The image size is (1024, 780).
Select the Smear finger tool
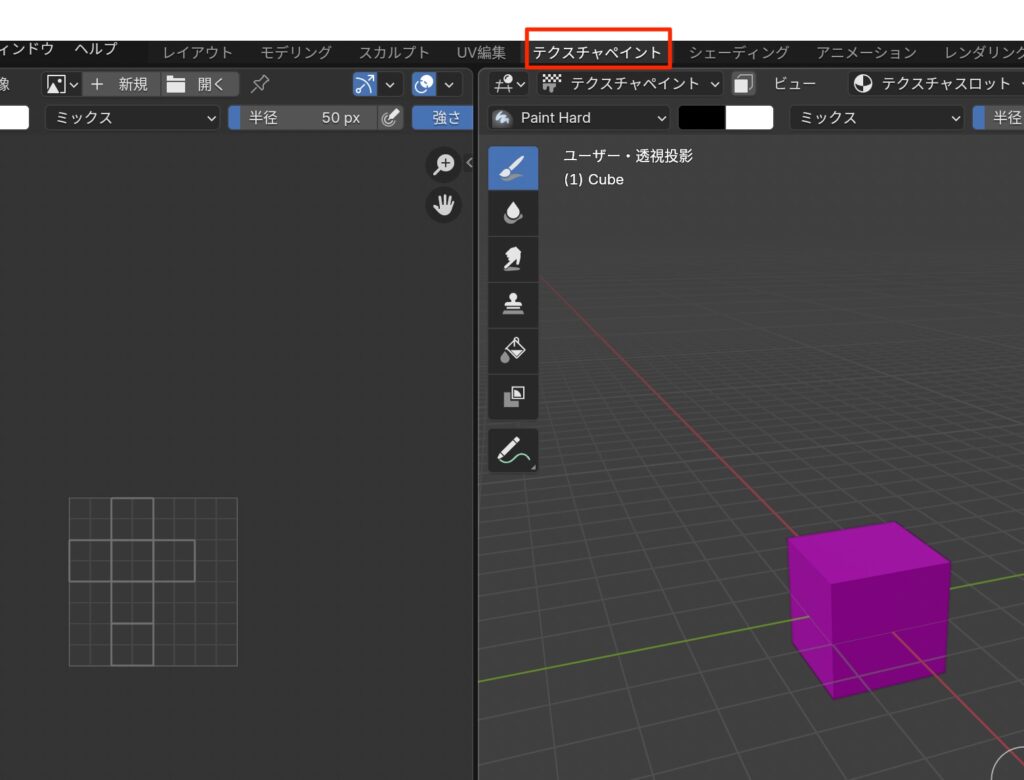pyautogui.click(x=513, y=259)
